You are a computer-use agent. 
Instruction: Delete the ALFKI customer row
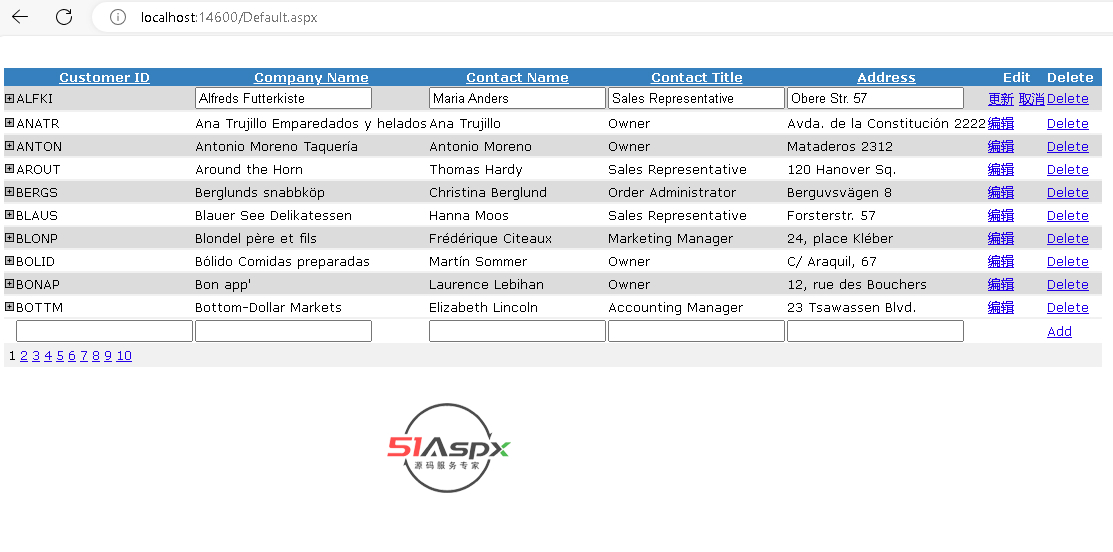pyautogui.click(x=1068, y=99)
